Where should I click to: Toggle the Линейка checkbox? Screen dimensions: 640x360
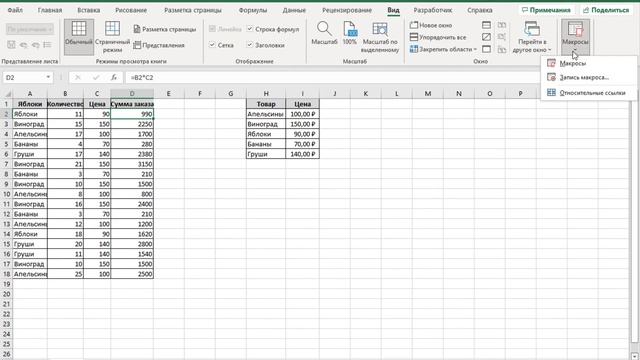[x=212, y=29]
